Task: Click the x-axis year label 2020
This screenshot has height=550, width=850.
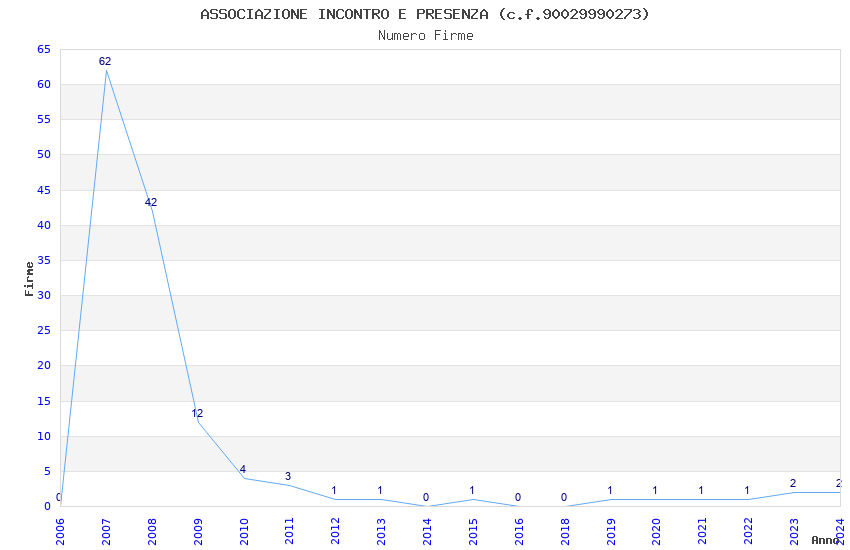Action: 656,532
